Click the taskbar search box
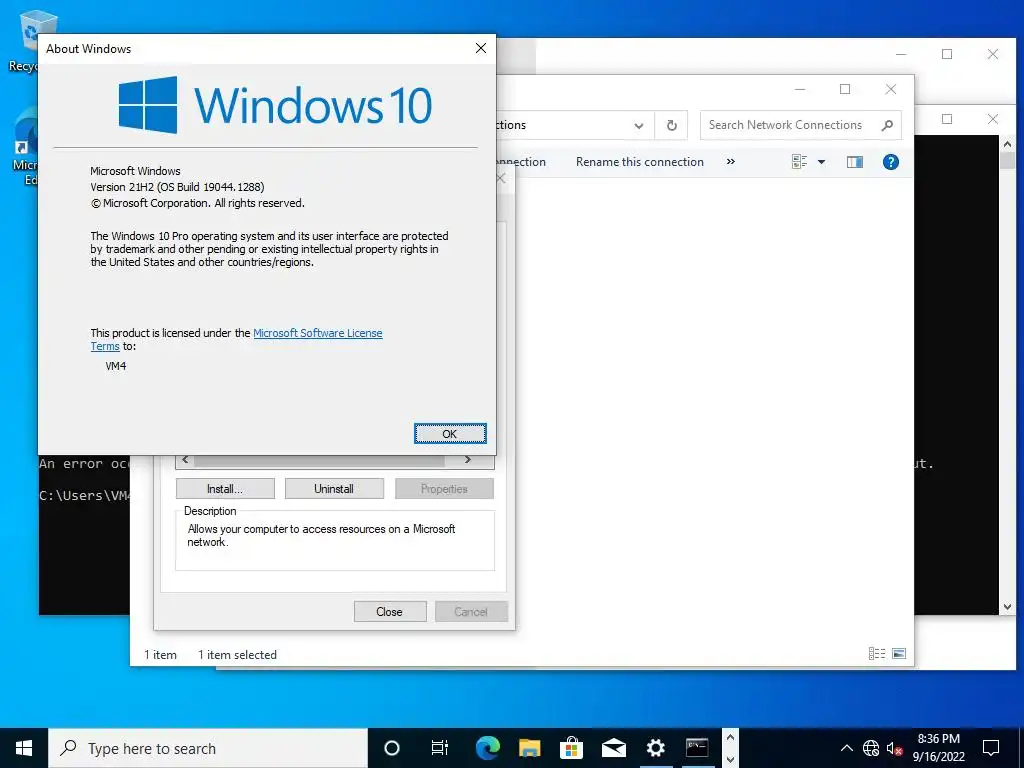The height and width of the screenshot is (768, 1024). 208,748
